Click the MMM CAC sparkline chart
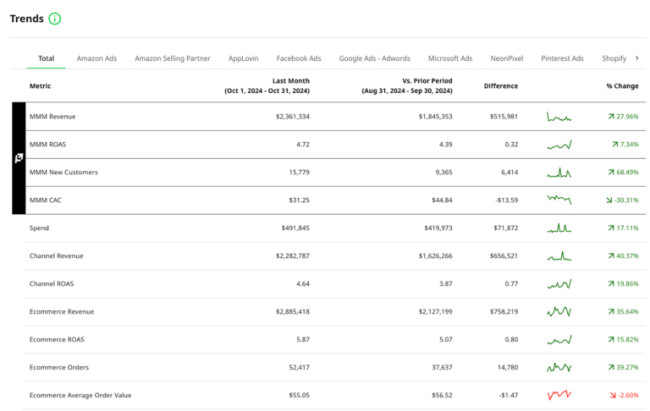 559,200
